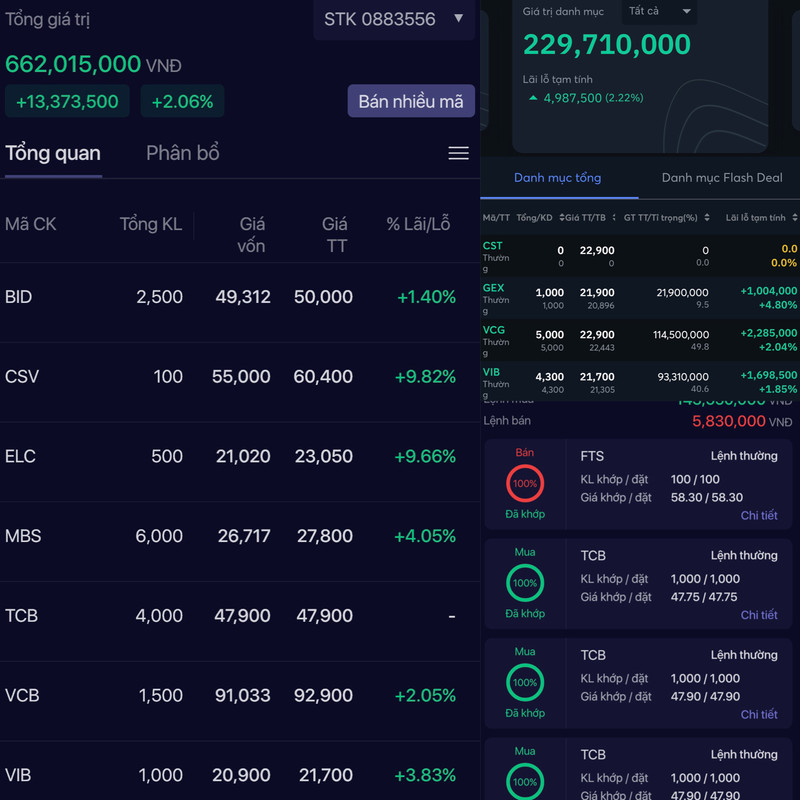This screenshot has width=800, height=800.
Task: Click CSV's market price 60,400
Action: 323,377
